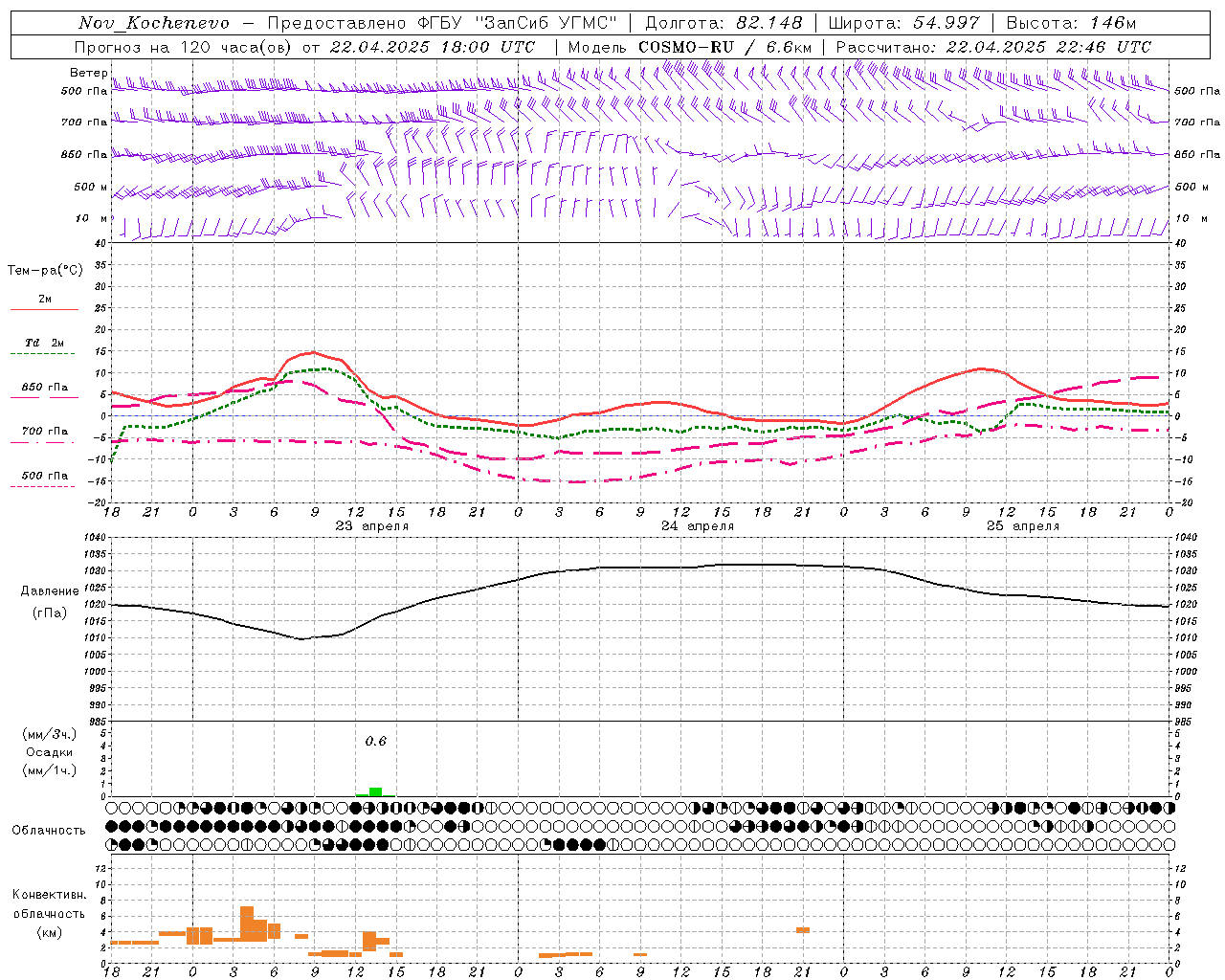Click the (км) convective height unit label
This screenshot has width=1225, height=980.
pos(50,932)
